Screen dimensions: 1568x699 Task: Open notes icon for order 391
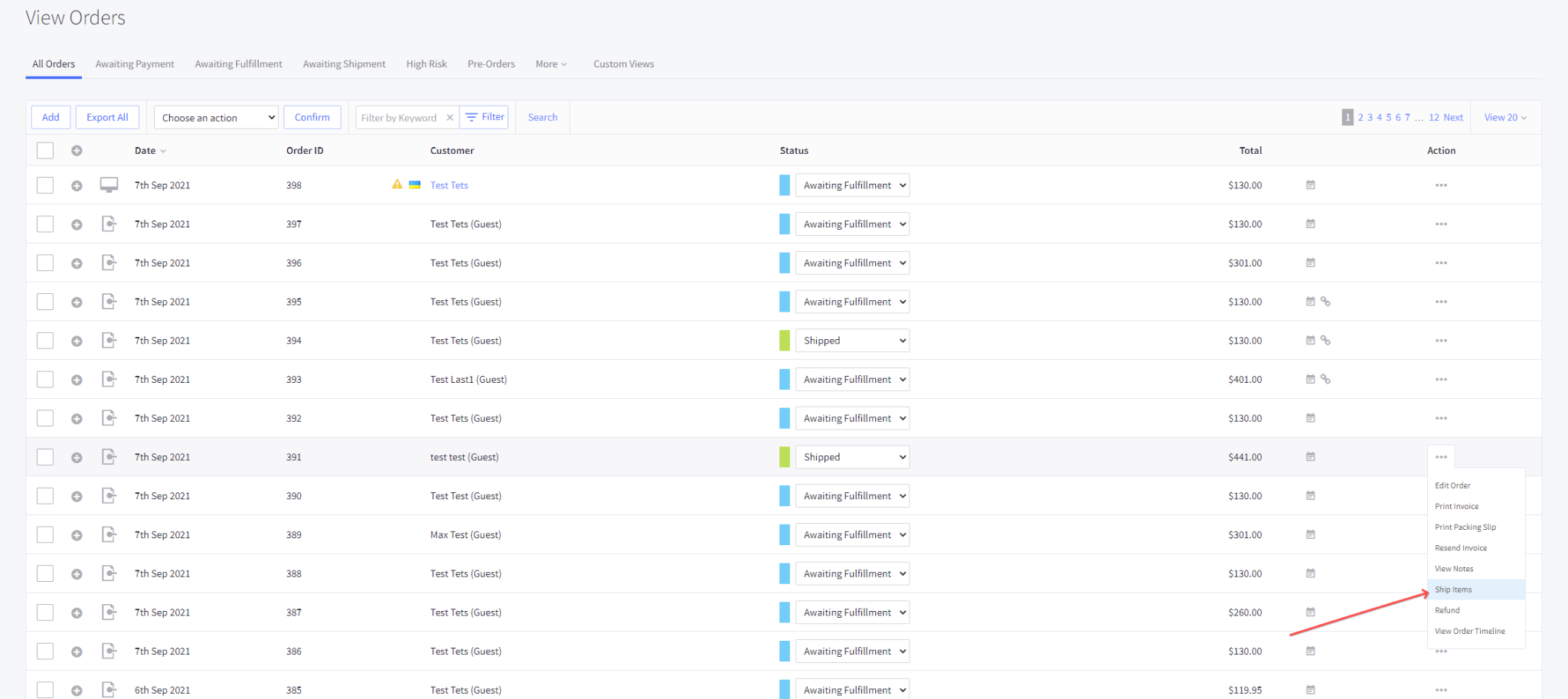point(1311,456)
